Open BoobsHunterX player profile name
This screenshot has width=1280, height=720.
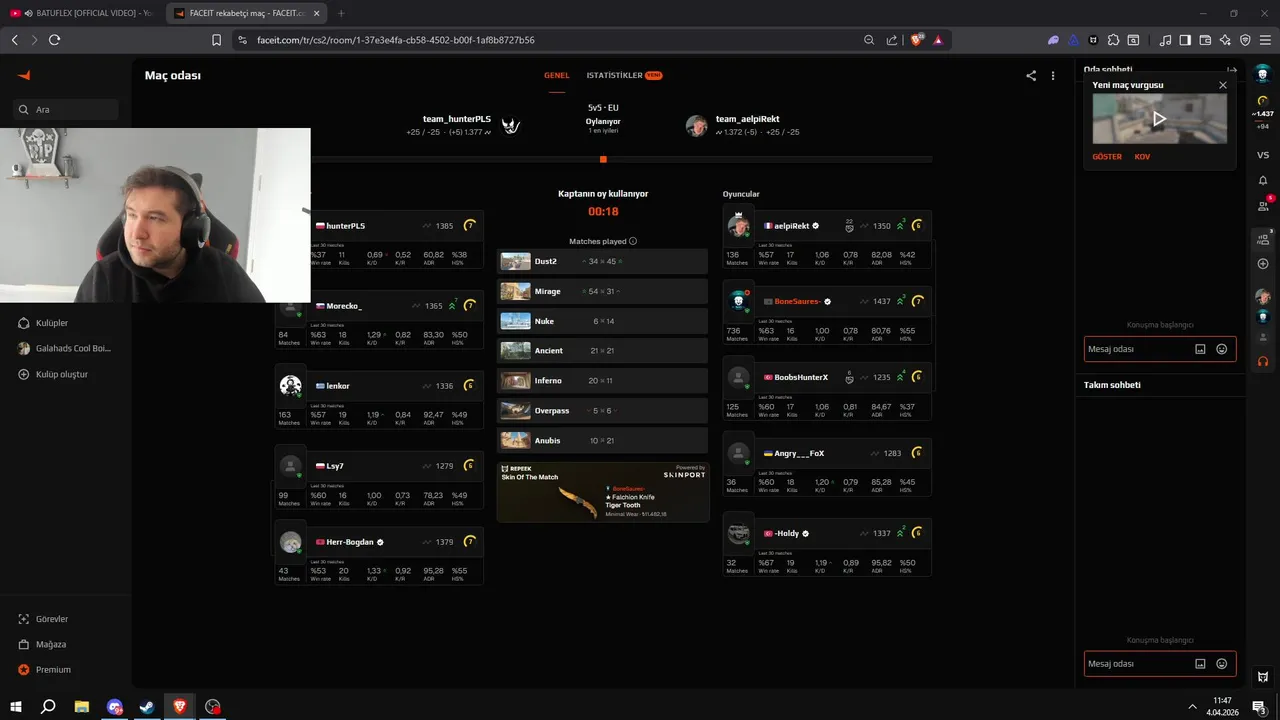(x=801, y=377)
